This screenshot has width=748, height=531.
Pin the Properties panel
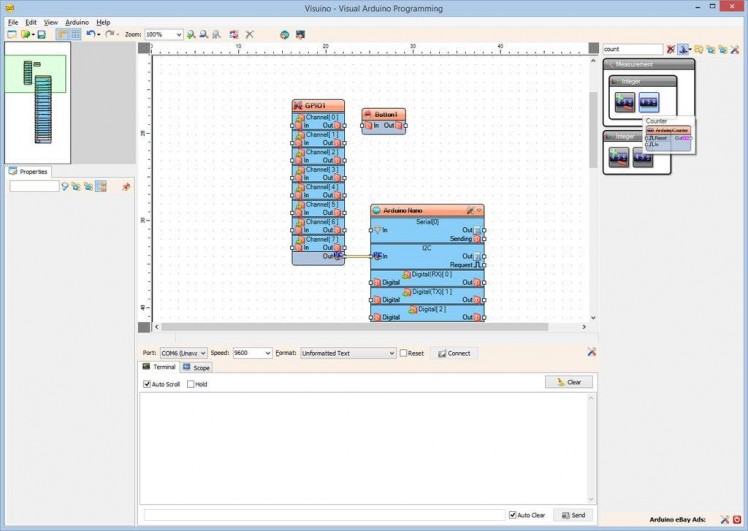(x=126, y=187)
